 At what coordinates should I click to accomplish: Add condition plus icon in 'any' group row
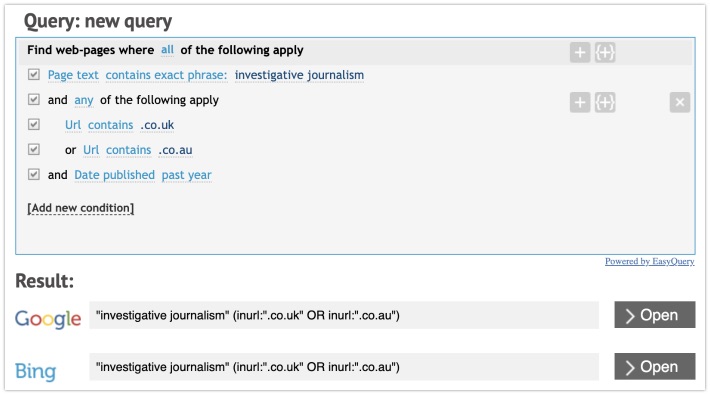coord(580,102)
